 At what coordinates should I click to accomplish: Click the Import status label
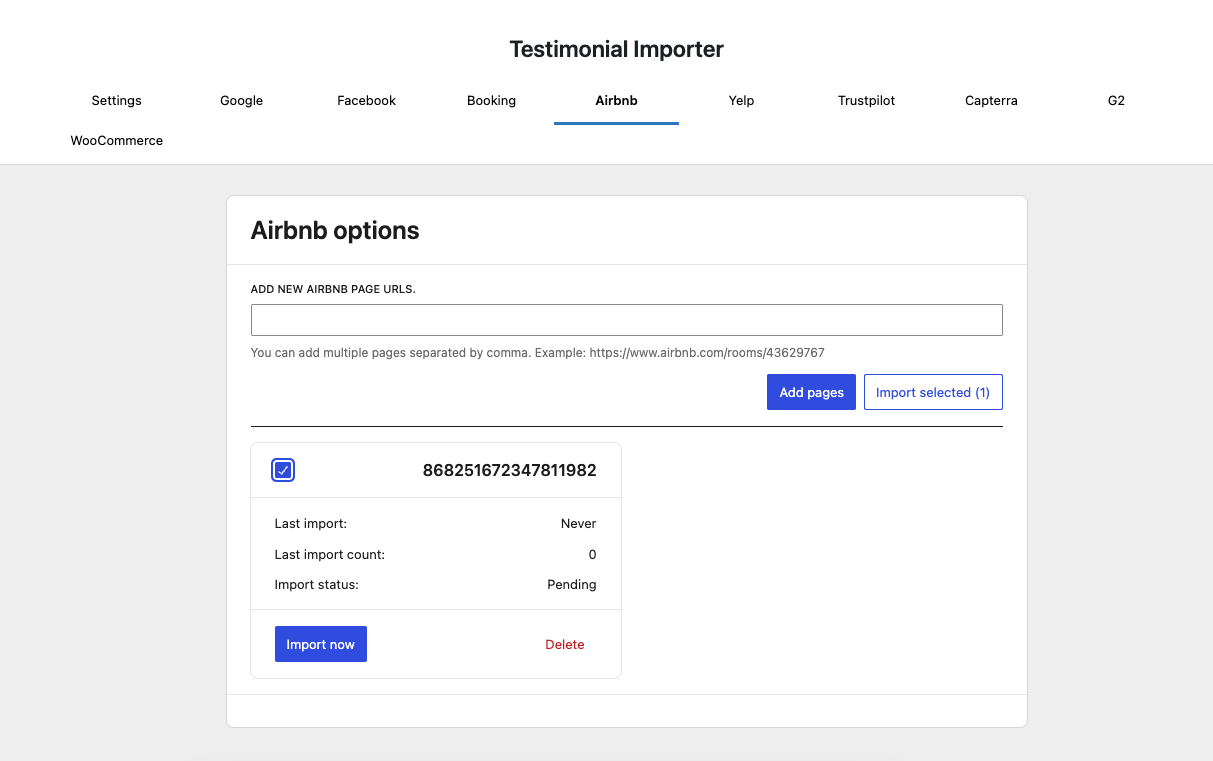pyautogui.click(x=316, y=584)
